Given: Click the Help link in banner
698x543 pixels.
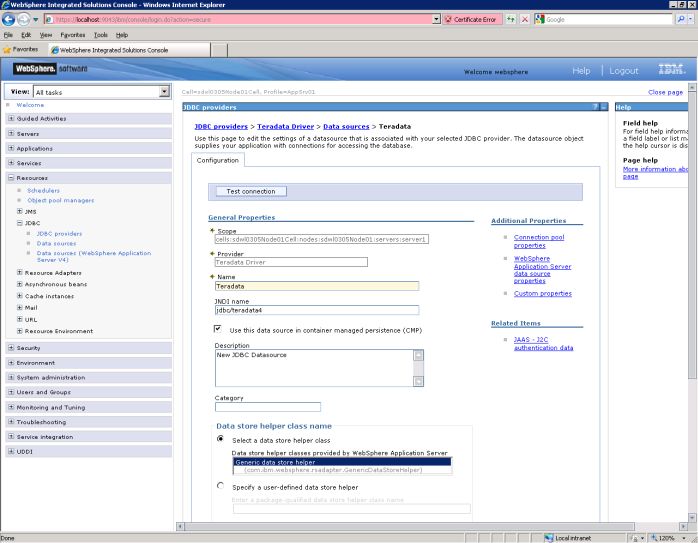Looking at the screenshot, I should pyautogui.click(x=581, y=71).
